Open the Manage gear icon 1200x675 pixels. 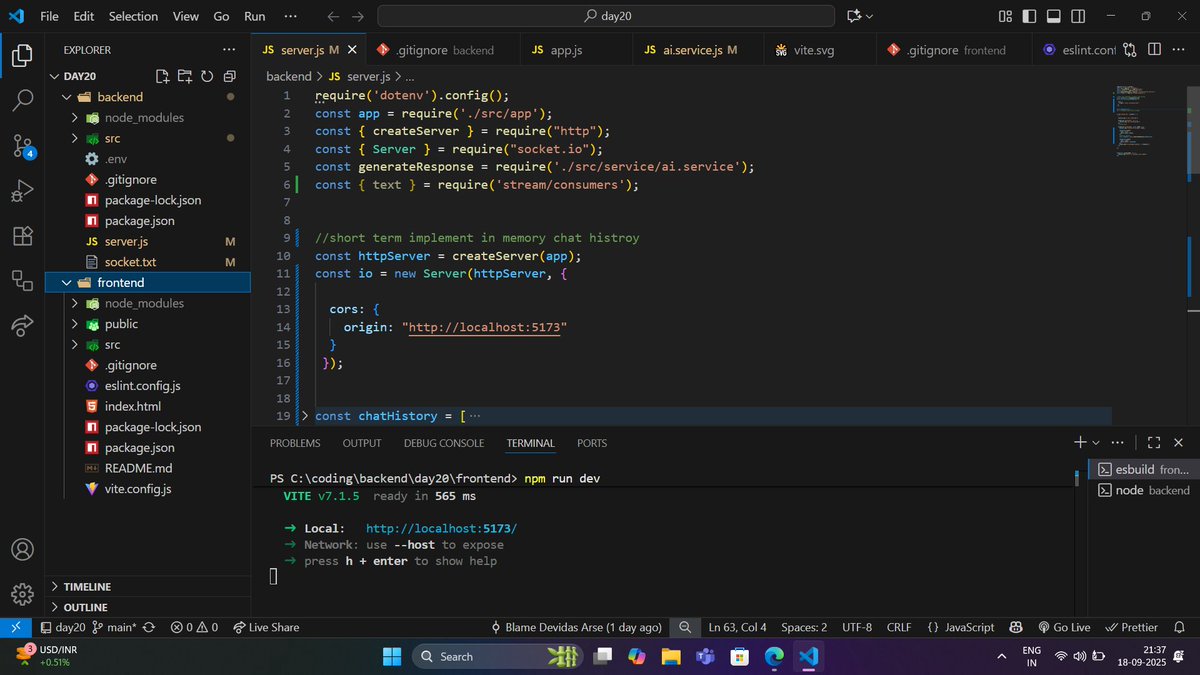click(x=22, y=594)
